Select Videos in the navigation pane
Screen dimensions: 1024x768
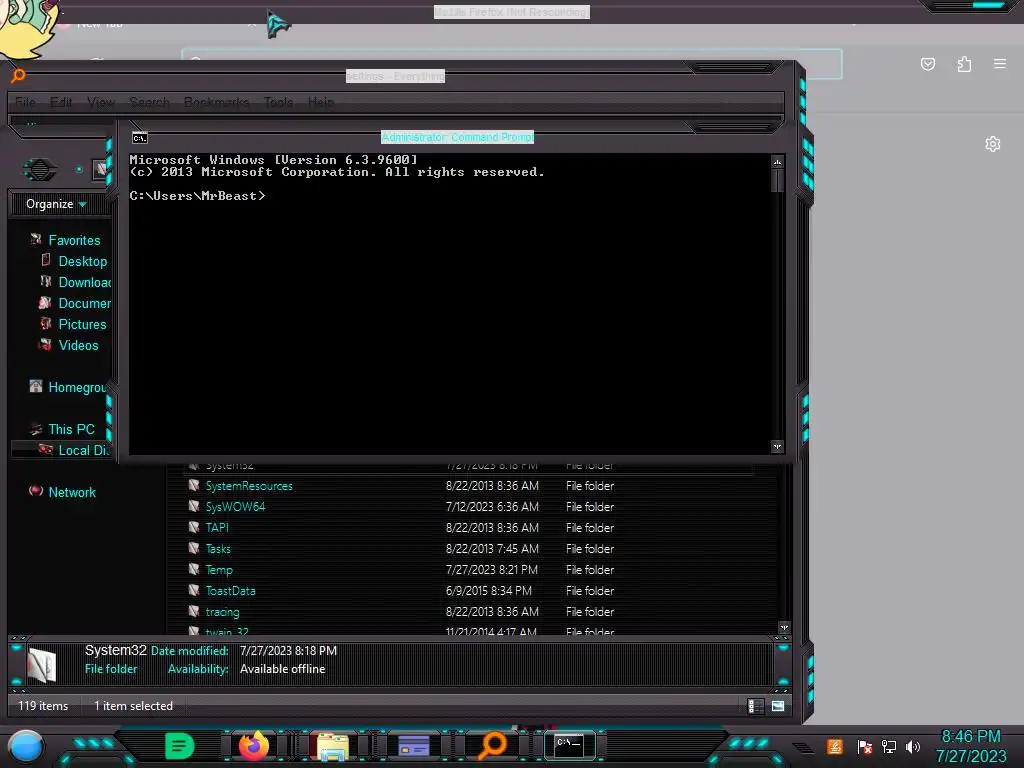coord(78,345)
